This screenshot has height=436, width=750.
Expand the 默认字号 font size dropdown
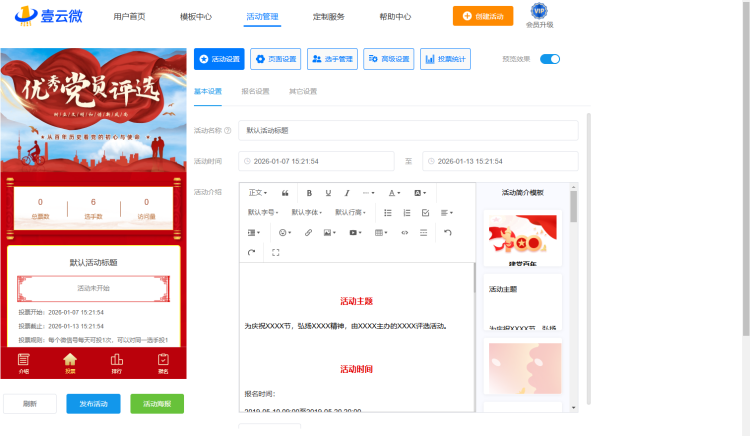click(x=264, y=212)
